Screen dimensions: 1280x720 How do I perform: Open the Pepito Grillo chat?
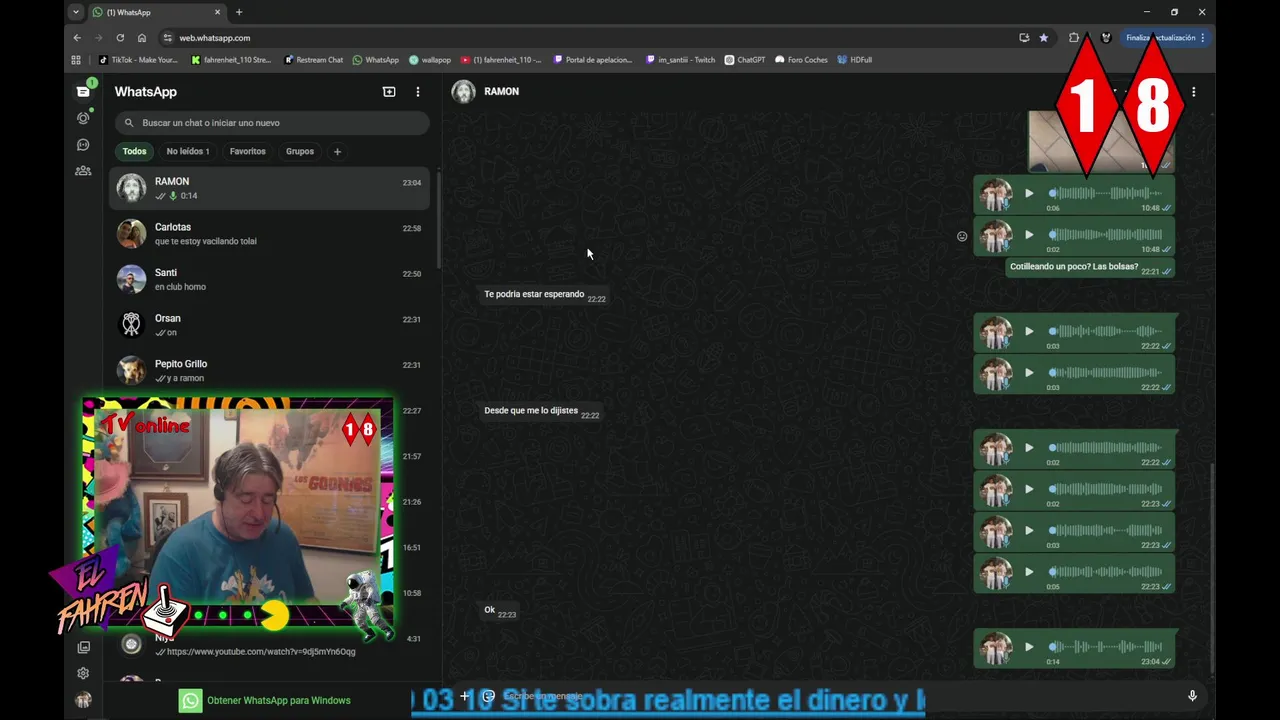tap(270, 371)
